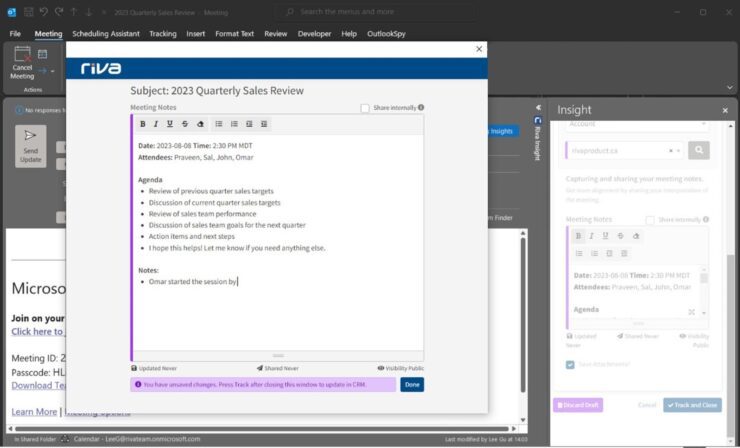Click the underline formatting icon
This screenshot has width=740, height=448.
tap(171, 124)
